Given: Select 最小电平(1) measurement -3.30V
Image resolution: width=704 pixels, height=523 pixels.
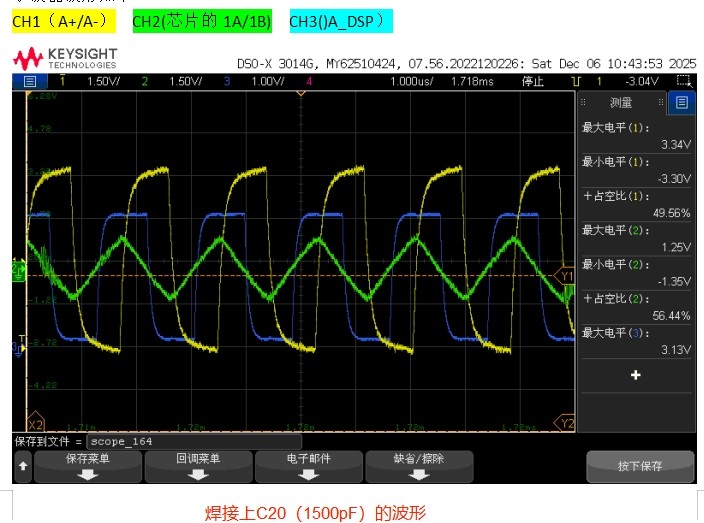Looking at the screenshot, I should pos(636,170).
